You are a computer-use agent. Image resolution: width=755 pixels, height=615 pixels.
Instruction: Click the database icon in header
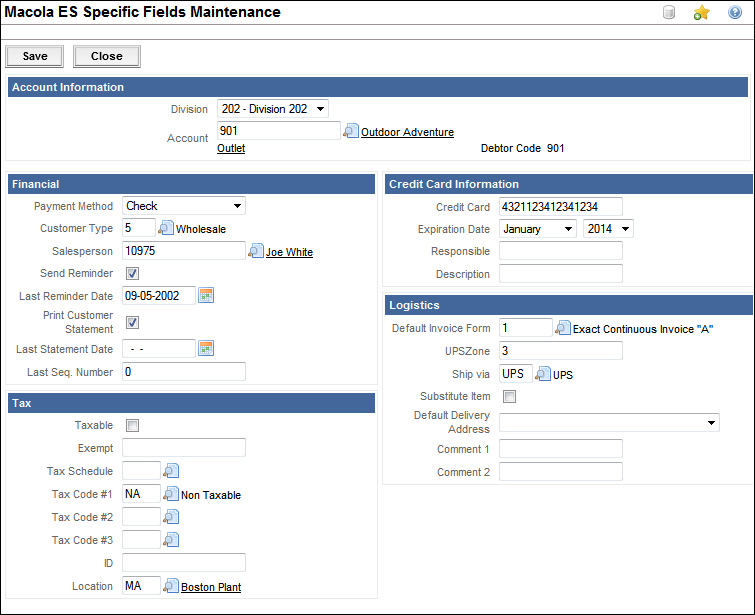coord(669,13)
